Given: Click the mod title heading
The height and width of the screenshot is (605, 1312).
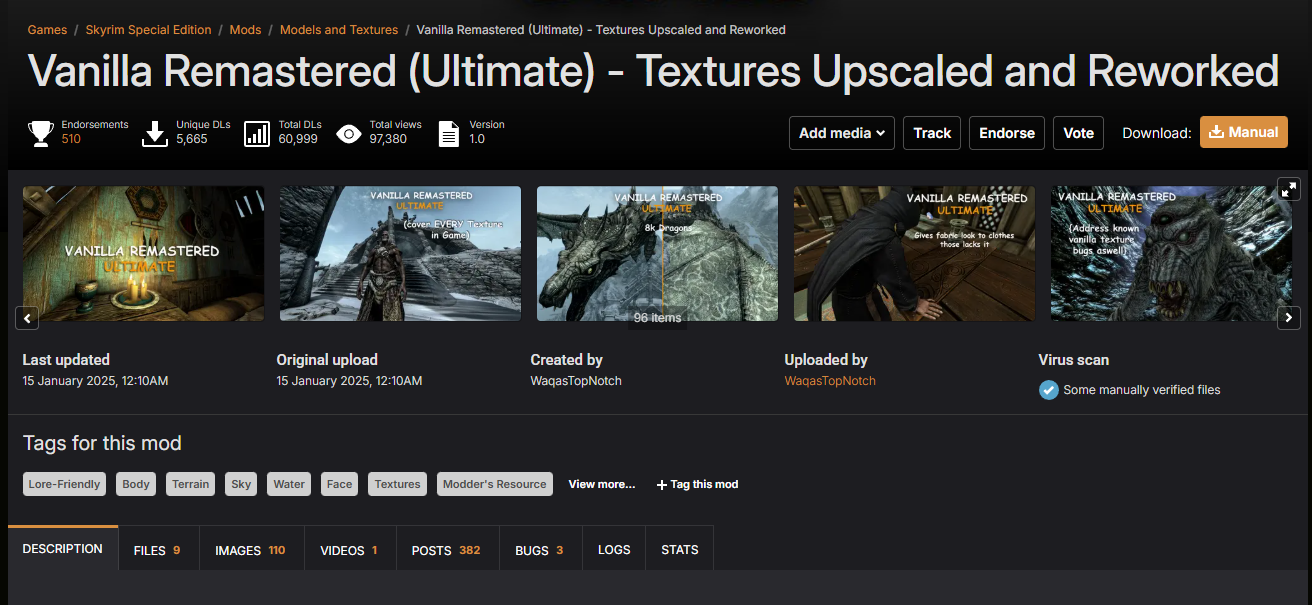Looking at the screenshot, I should (x=653, y=72).
